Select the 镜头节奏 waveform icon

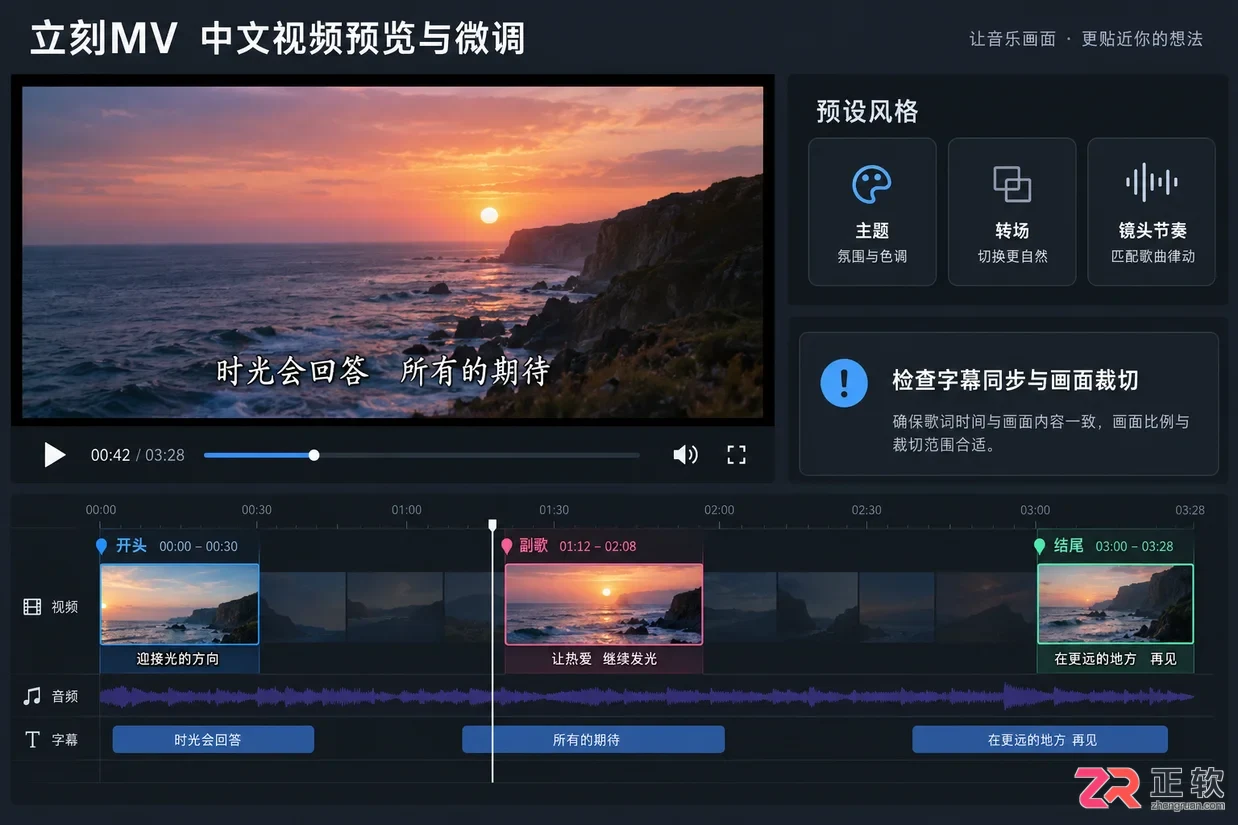pyautogui.click(x=1151, y=183)
